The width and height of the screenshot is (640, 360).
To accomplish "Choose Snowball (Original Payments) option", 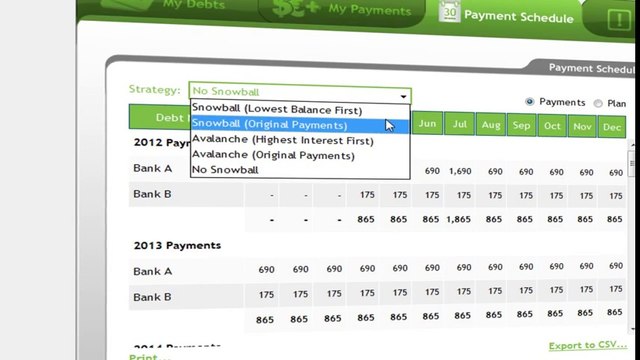I will (300, 124).
